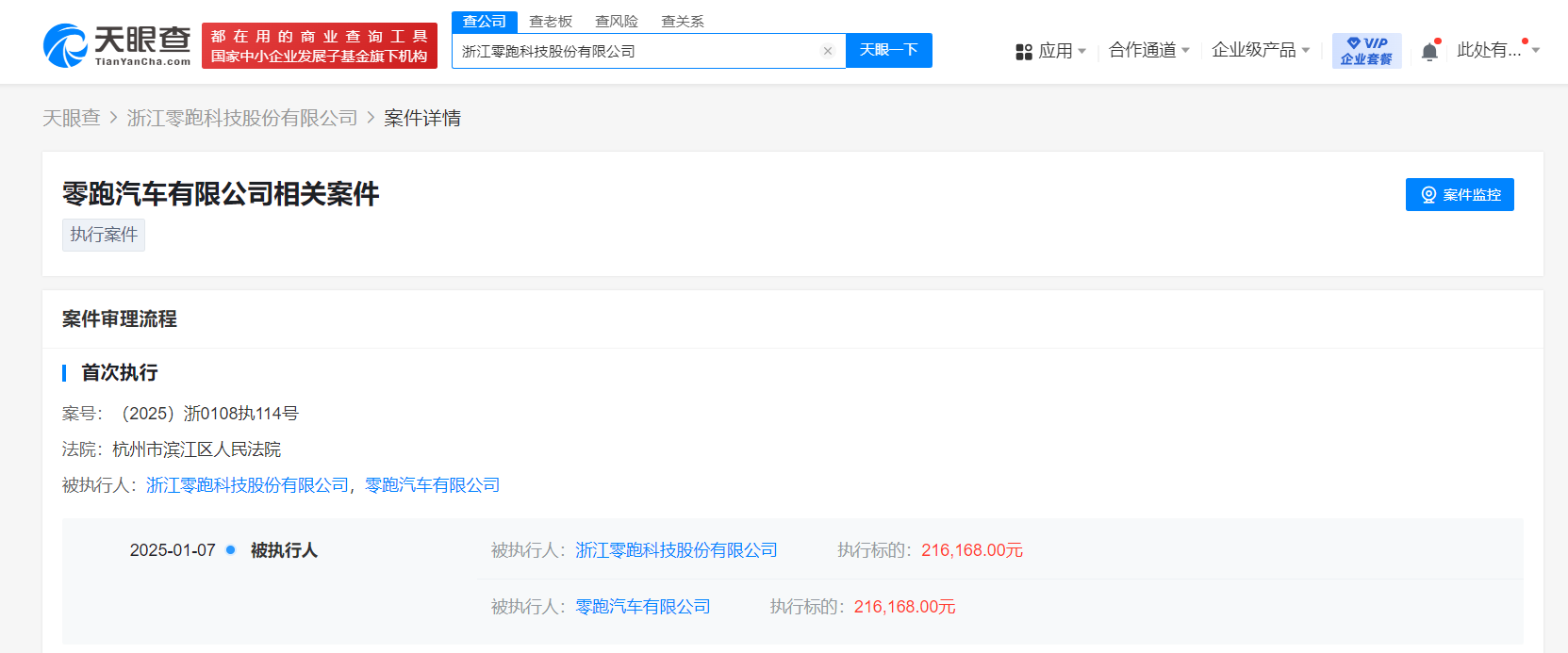The image size is (1568, 653).
Task: Click the 2025-01-07 date text
Action: point(173,550)
